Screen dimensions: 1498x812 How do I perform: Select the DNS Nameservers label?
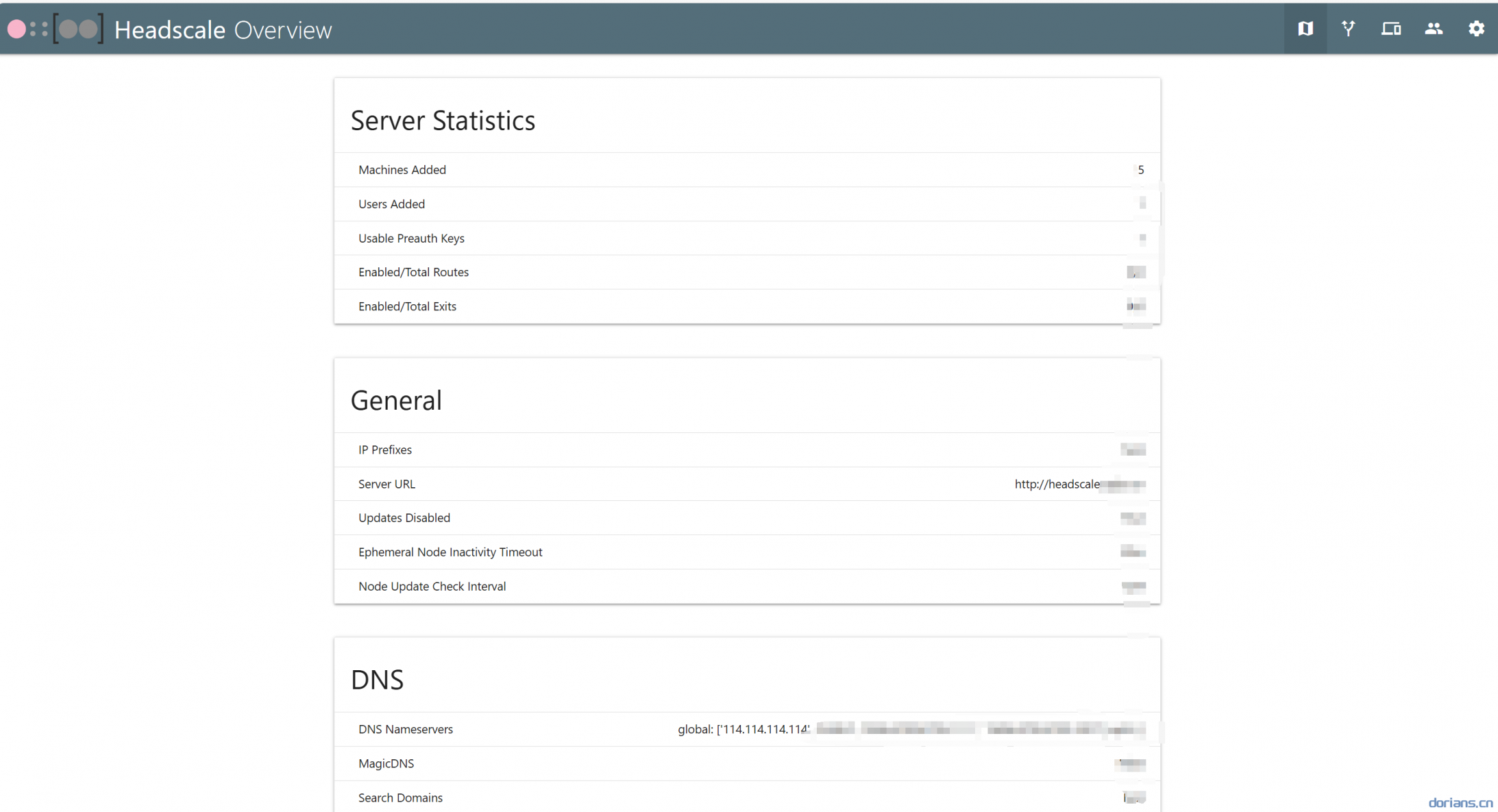point(406,729)
